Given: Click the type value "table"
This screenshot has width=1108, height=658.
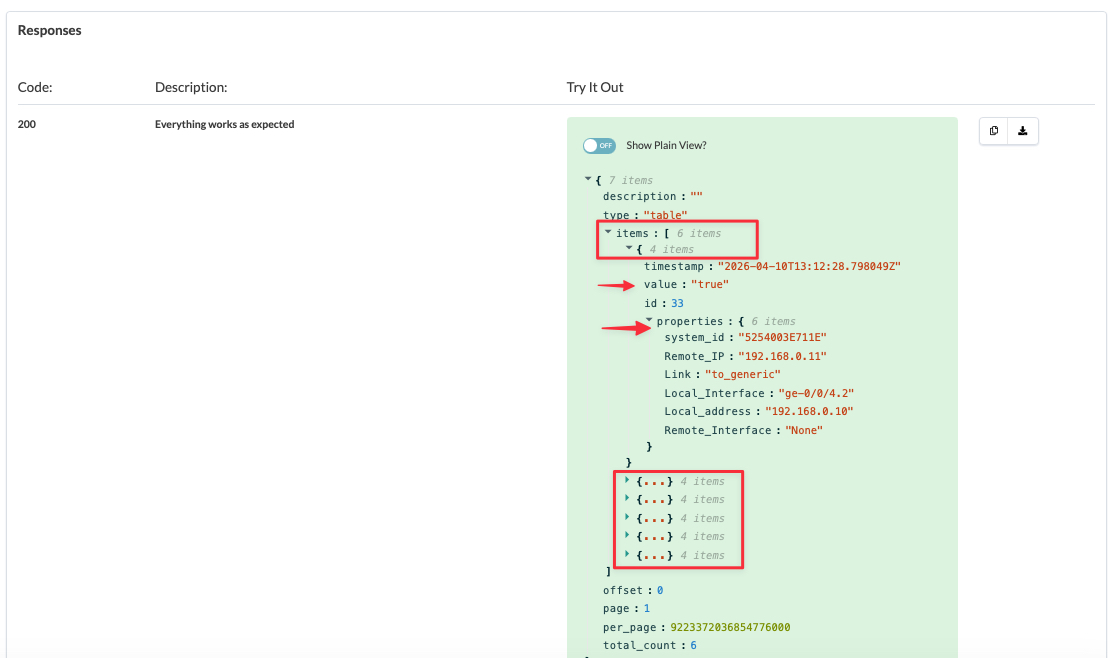Looking at the screenshot, I should 665,215.
